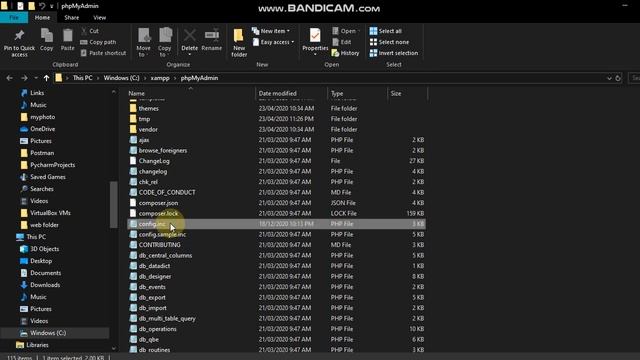Go forward in navigation history
Viewport: 640px width, 360px height.
click(24, 78)
